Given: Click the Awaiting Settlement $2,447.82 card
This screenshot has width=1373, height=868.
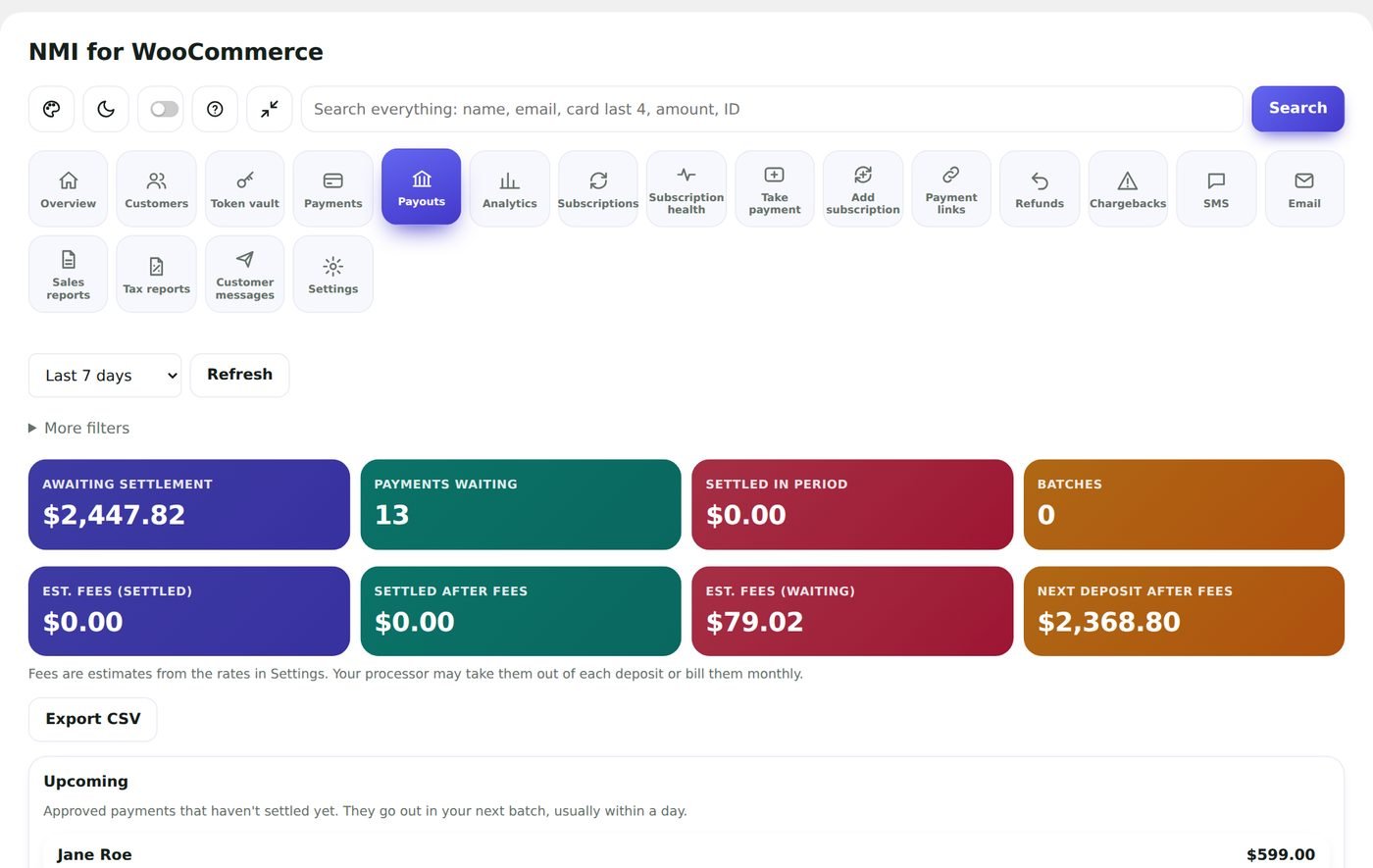Looking at the screenshot, I should (189, 504).
